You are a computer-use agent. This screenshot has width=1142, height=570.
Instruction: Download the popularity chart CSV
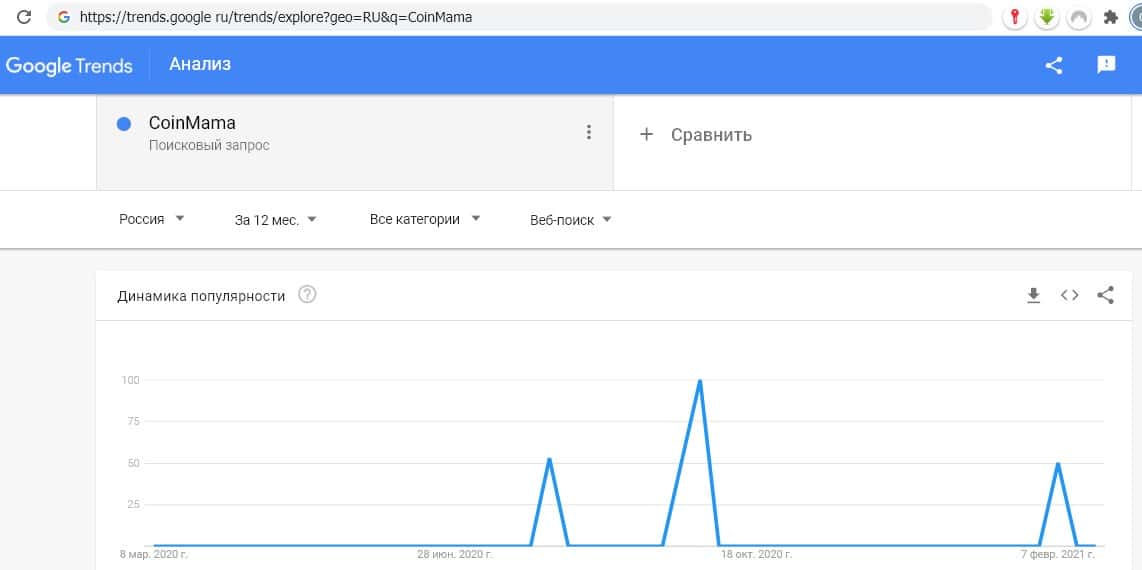click(x=1034, y=295)
